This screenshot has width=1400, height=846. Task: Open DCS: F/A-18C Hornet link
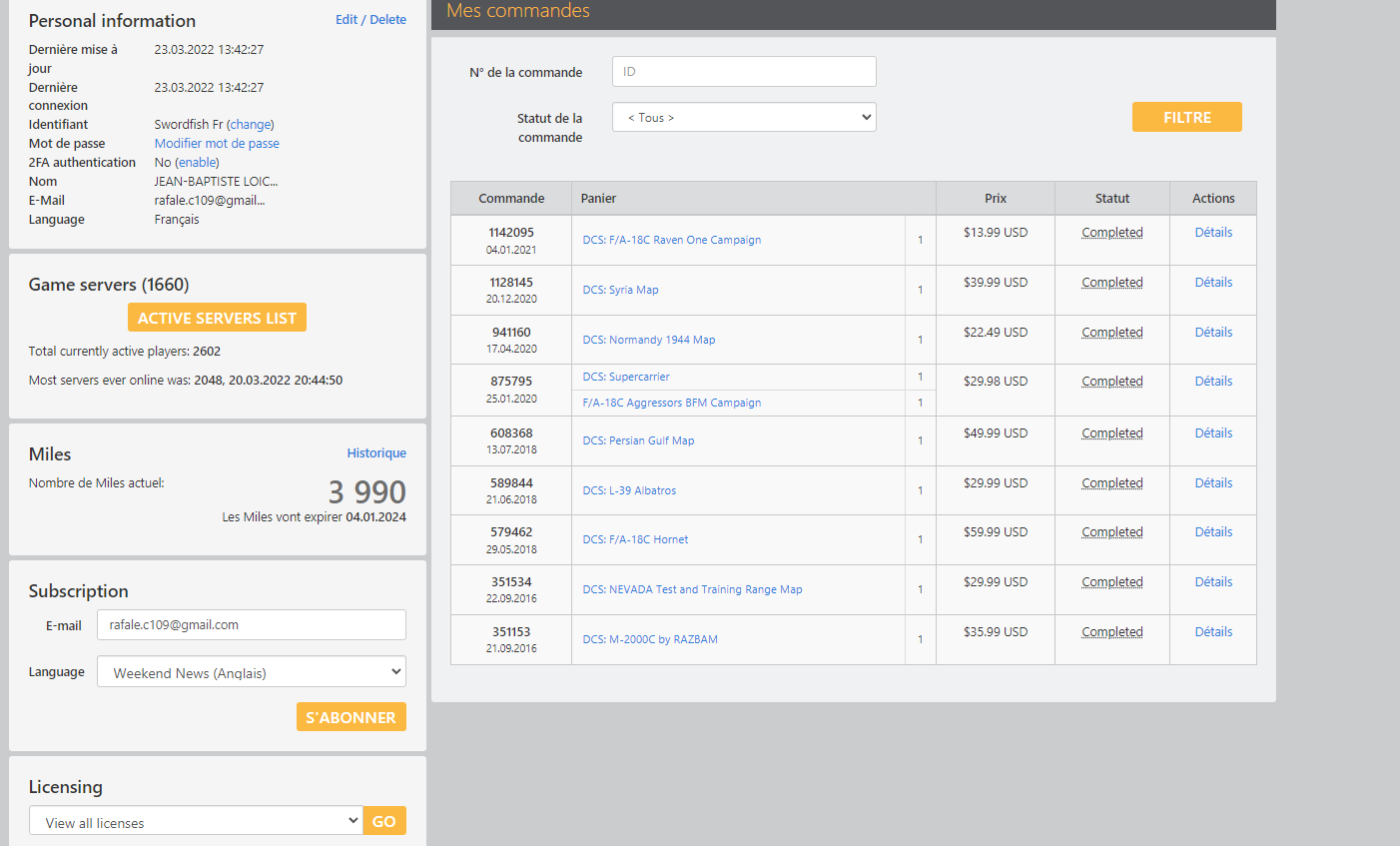636,539
